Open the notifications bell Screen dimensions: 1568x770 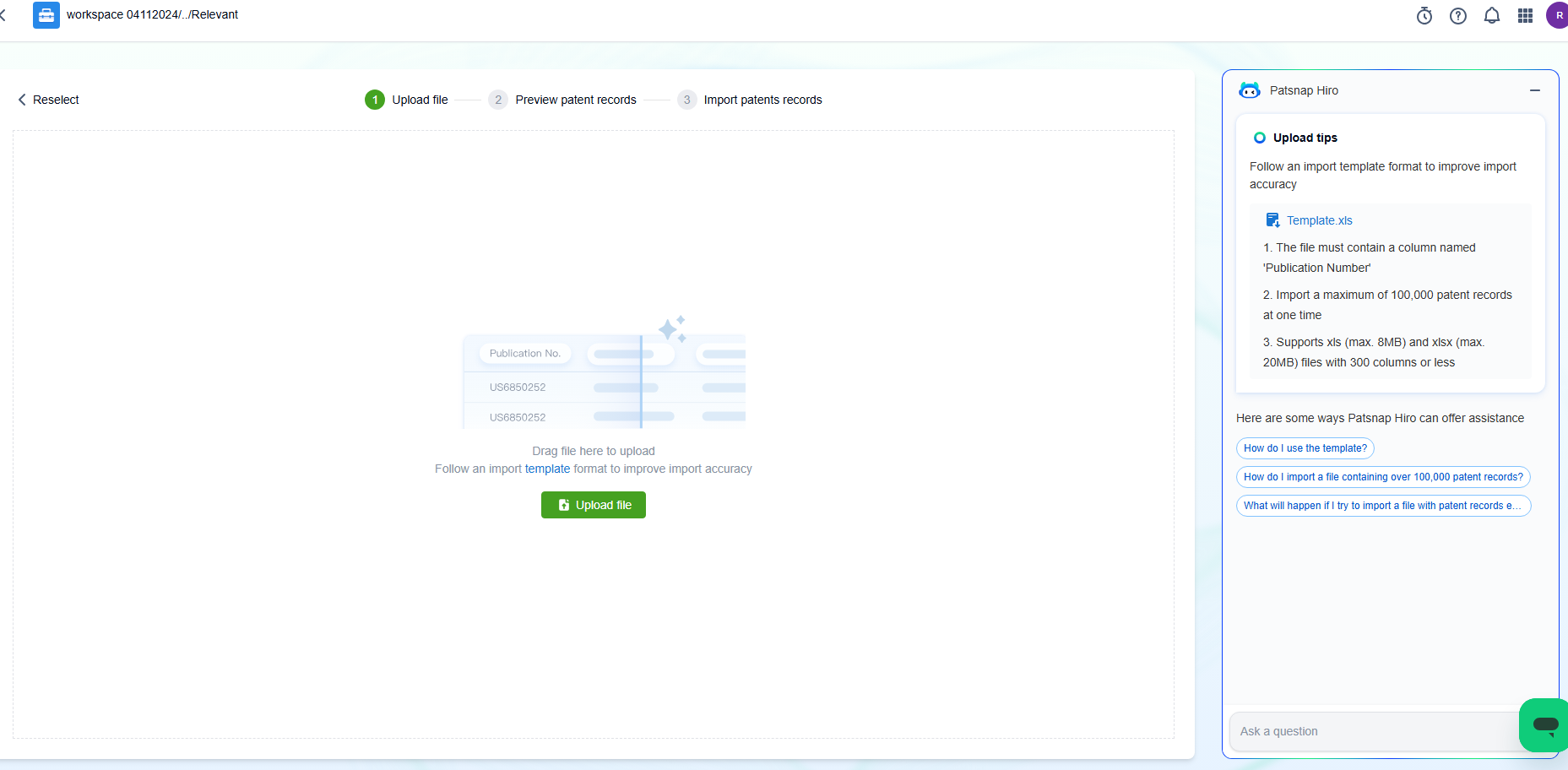pos(1492,16)
